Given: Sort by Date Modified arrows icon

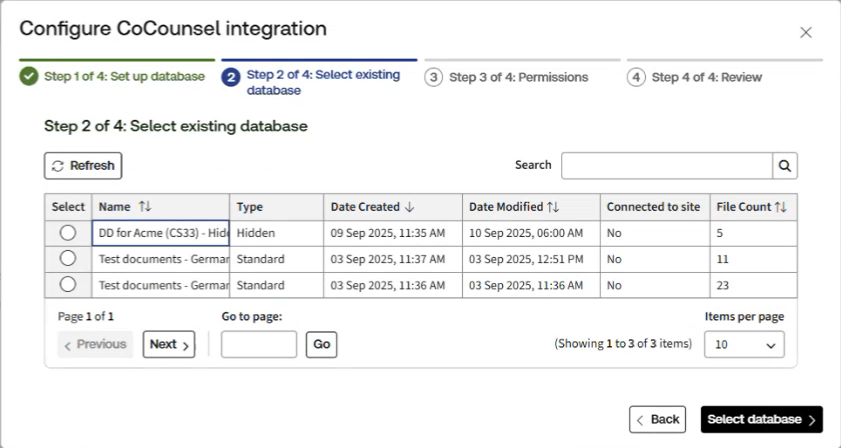Looking at the screenshot, I should (552, 207).
